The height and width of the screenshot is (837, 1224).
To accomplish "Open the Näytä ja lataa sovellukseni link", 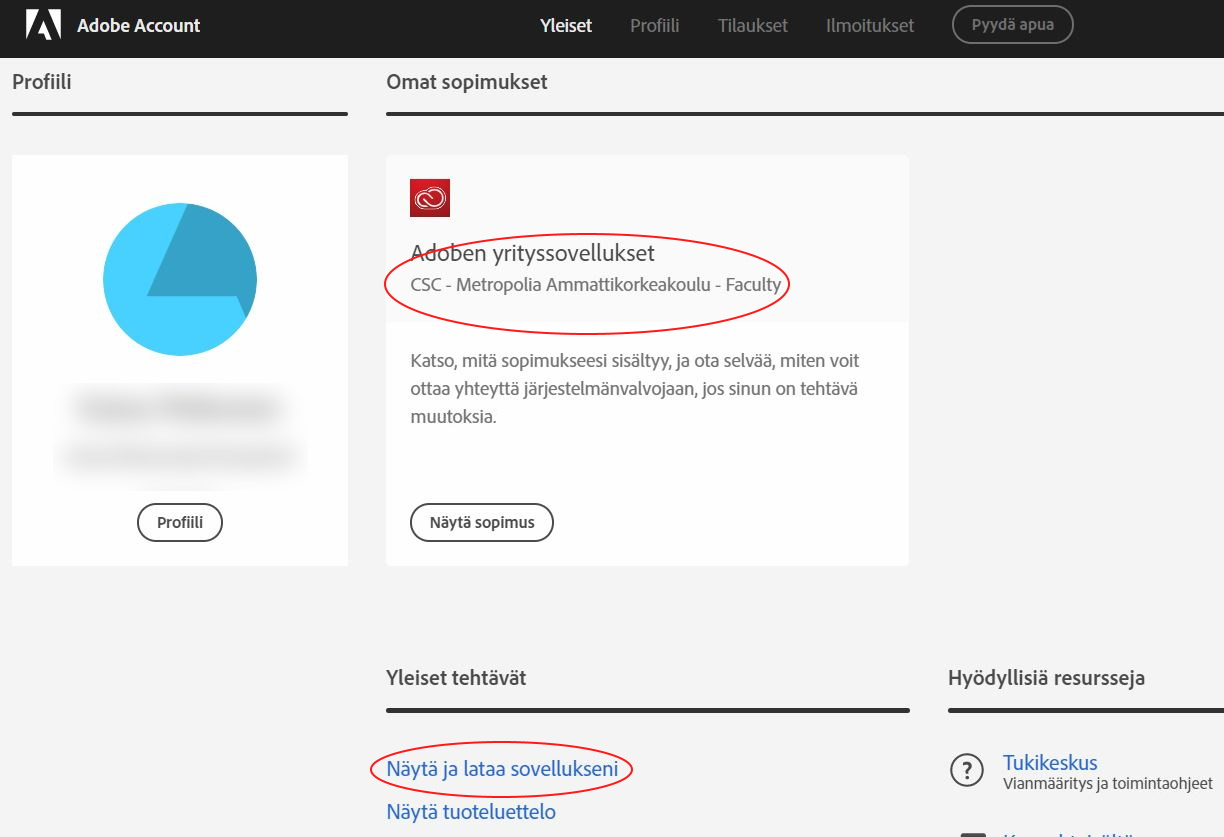I will (503, 769).
